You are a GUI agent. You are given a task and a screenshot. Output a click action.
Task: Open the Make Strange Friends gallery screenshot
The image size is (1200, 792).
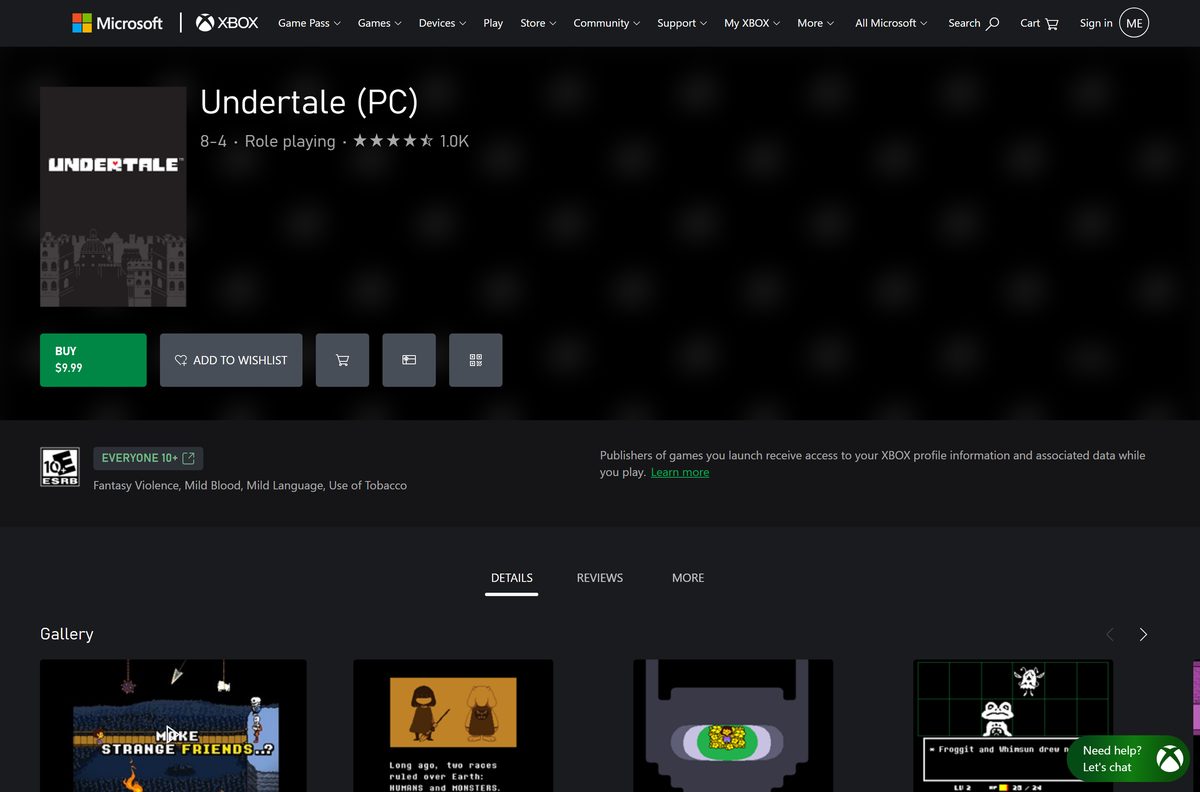pyautogui.click(x=173, y=726)
